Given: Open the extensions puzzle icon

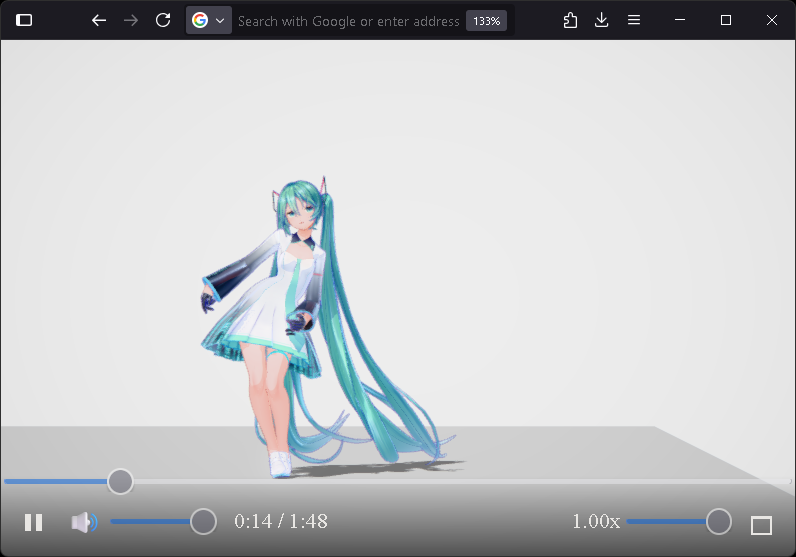Looking at the screenshot, I should tap(570, 20).
